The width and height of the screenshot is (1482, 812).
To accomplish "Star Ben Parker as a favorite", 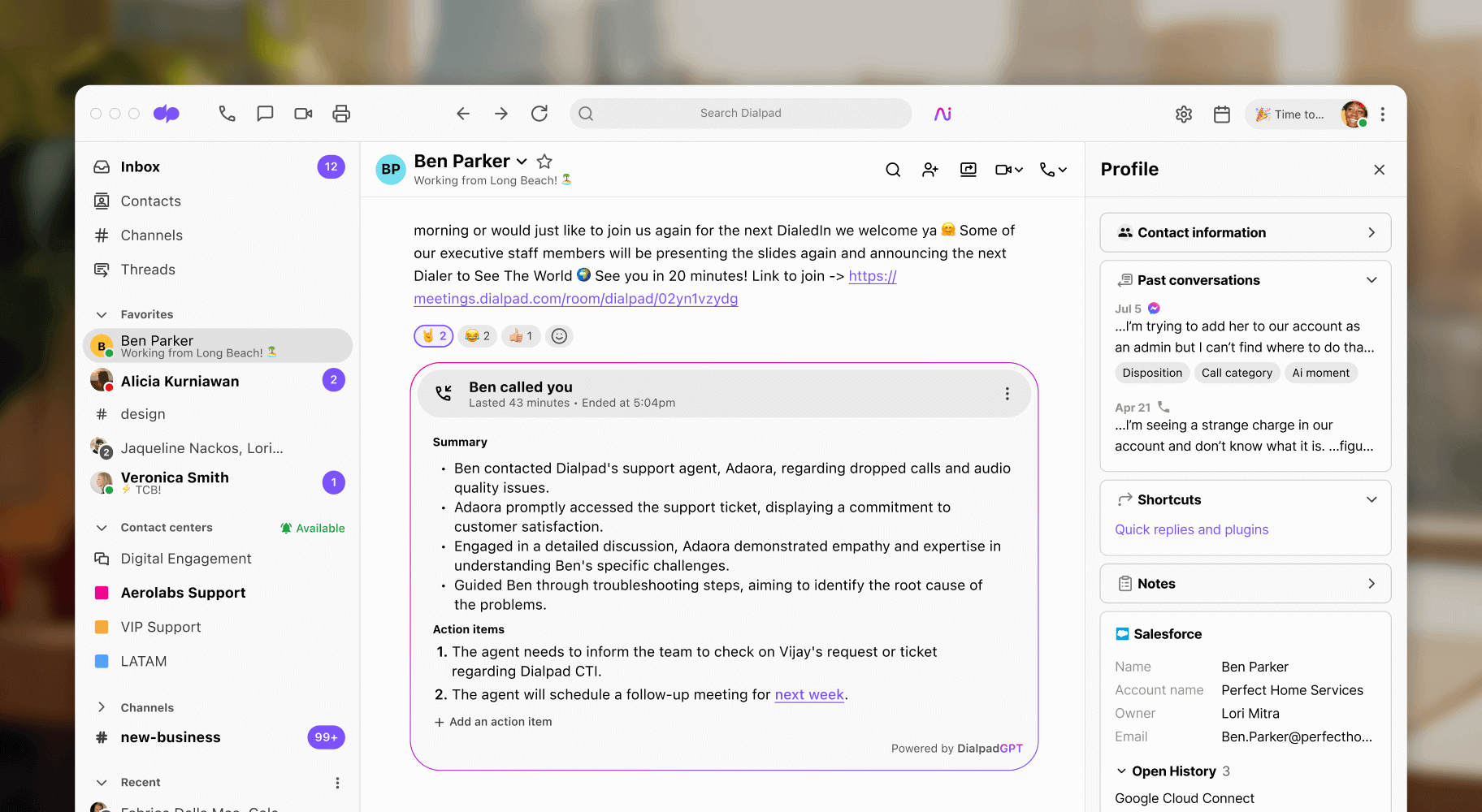I will pos(545,161).
